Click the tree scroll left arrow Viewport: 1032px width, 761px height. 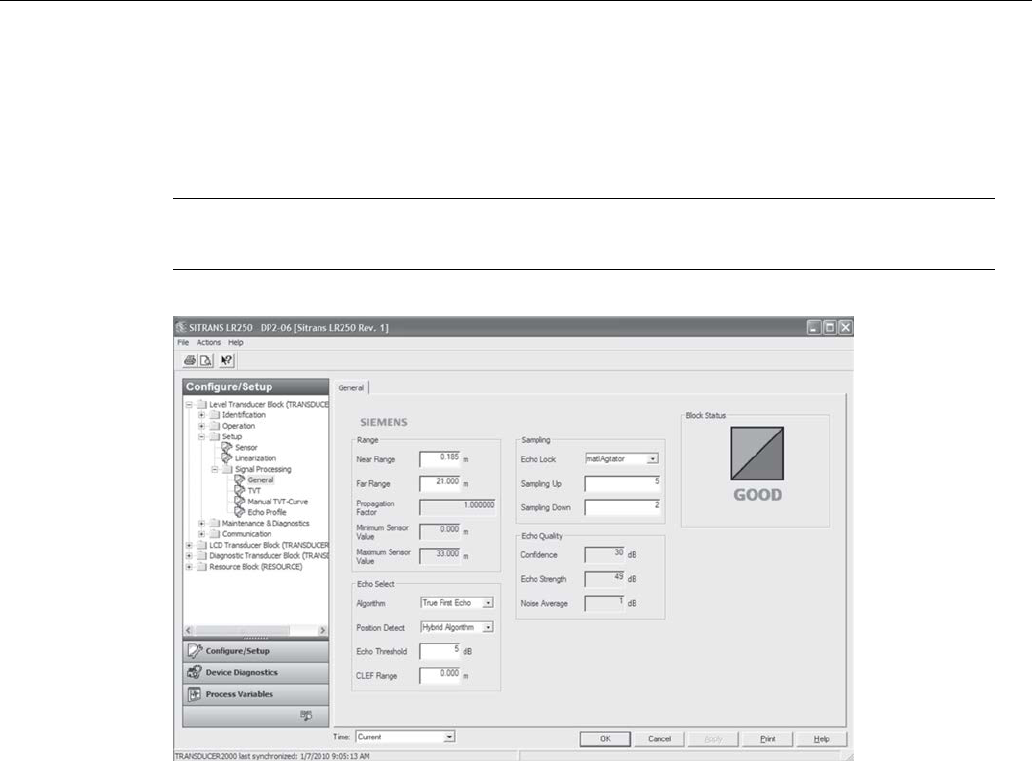tap(189, 630)
